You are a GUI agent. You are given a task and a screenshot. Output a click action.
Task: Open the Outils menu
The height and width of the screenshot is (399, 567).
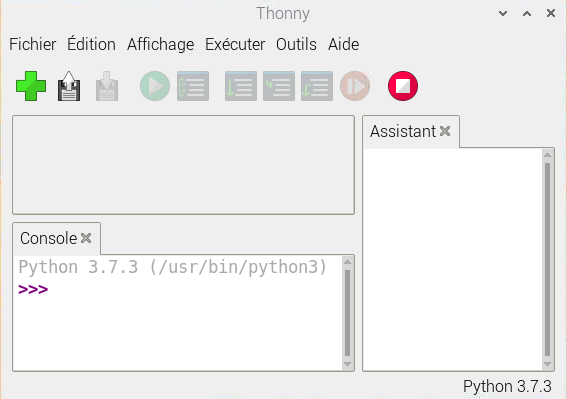297,44
